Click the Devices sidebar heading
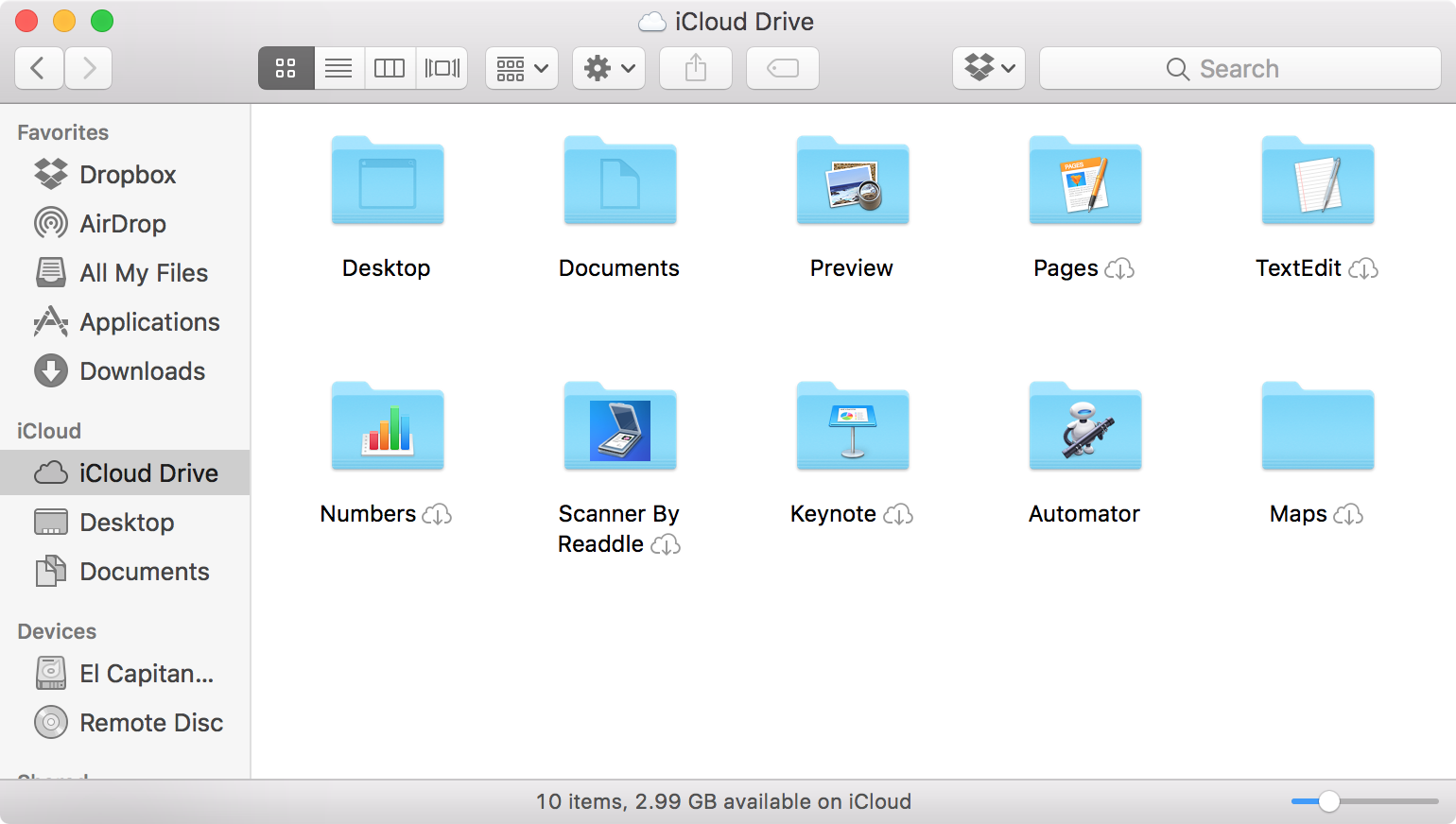This screenshot has height=824, width=1456. [x=57, y=631]
